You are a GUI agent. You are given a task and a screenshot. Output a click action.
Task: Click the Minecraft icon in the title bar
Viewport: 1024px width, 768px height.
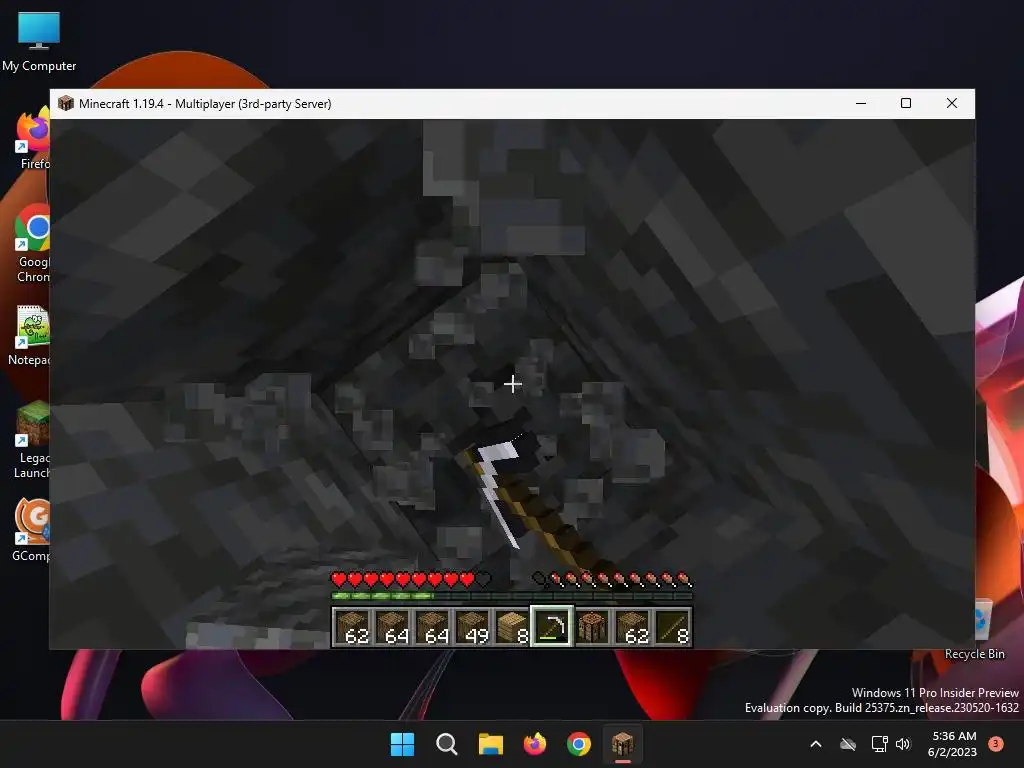(65, 103)
